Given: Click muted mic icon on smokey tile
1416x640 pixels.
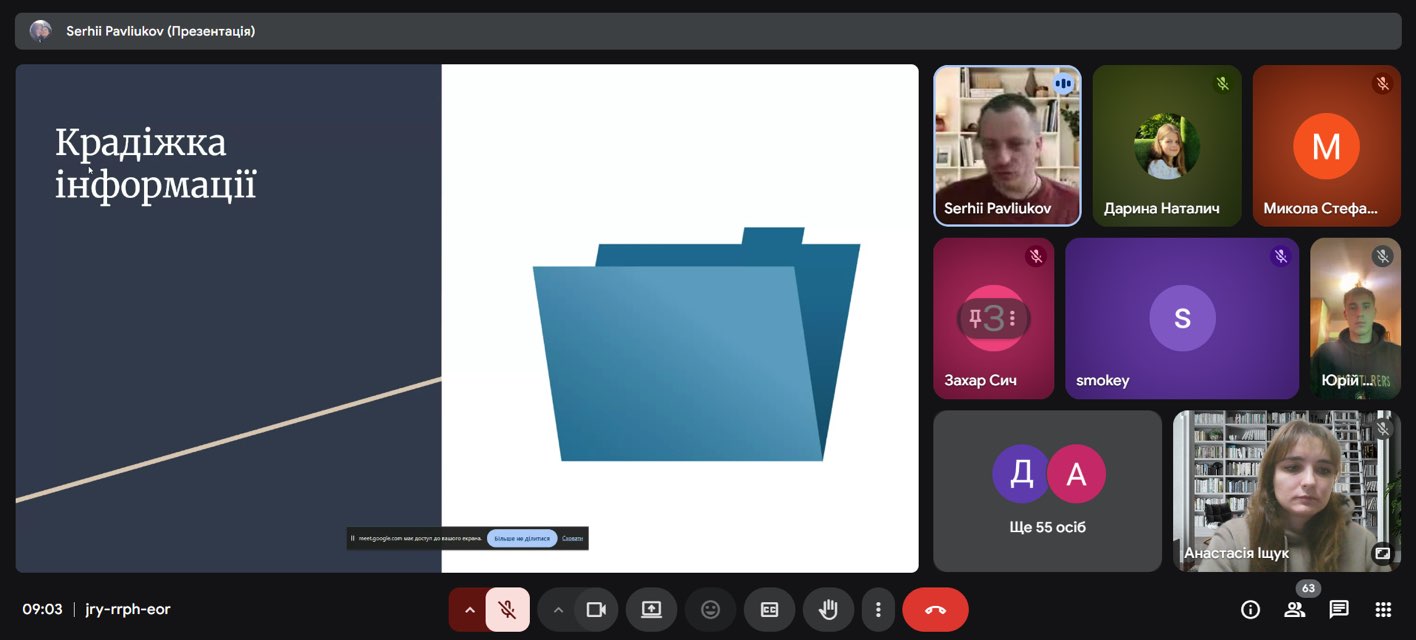Looking at the screenshot, I should click(1280, 257).
